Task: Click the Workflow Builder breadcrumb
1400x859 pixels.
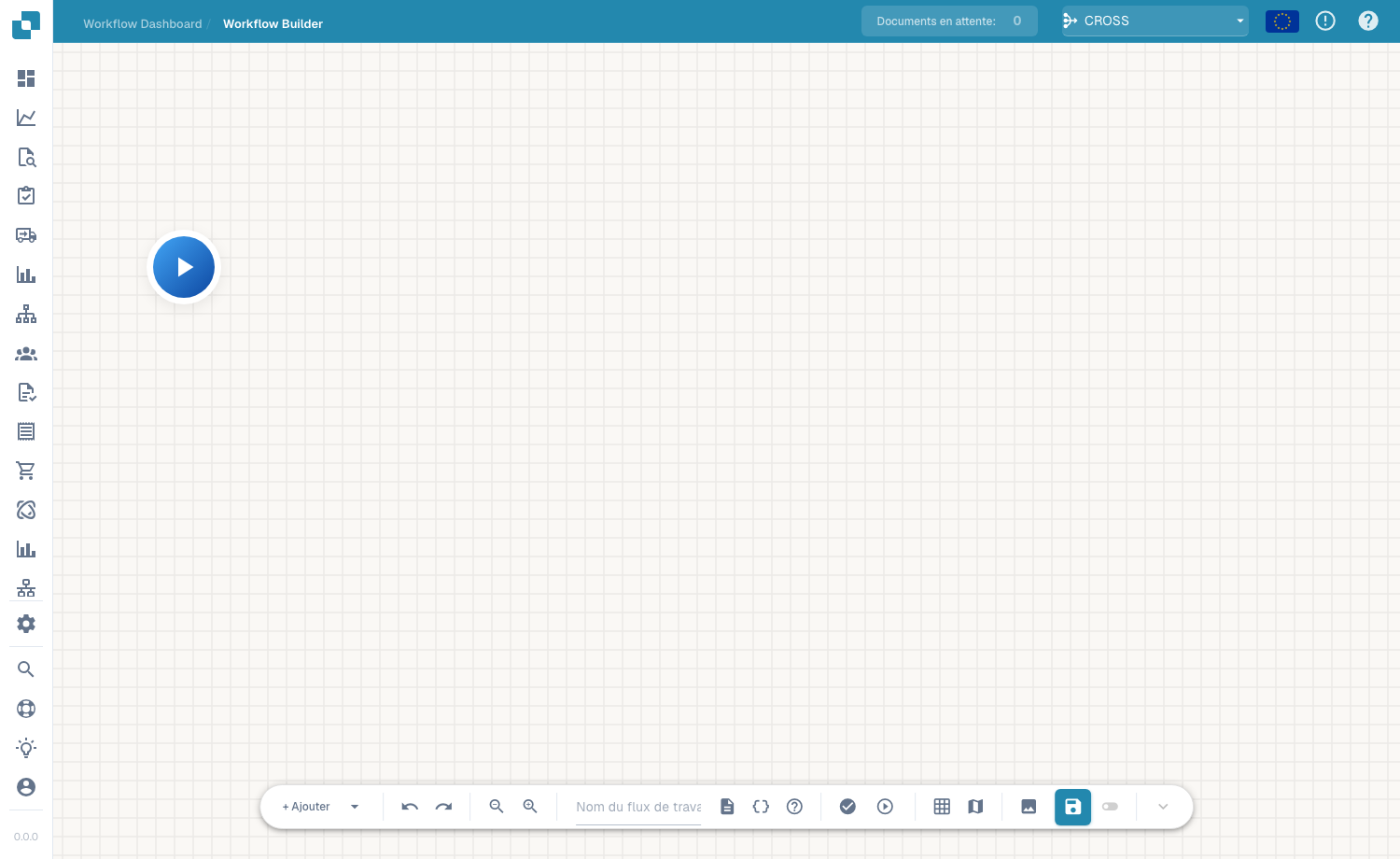Action: (x=273, y=24)
